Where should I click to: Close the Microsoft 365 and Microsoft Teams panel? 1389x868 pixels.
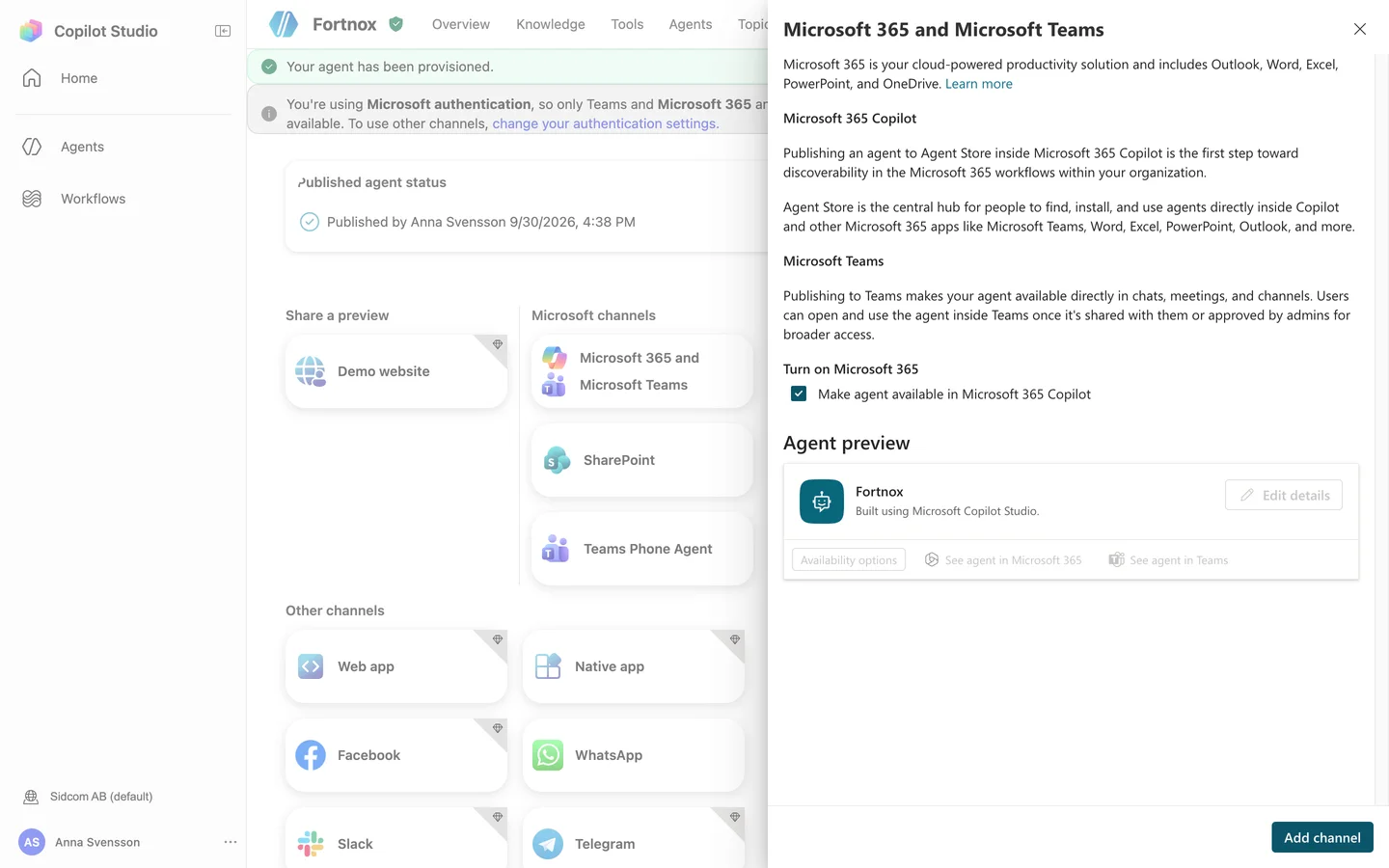coord(1360,29)
